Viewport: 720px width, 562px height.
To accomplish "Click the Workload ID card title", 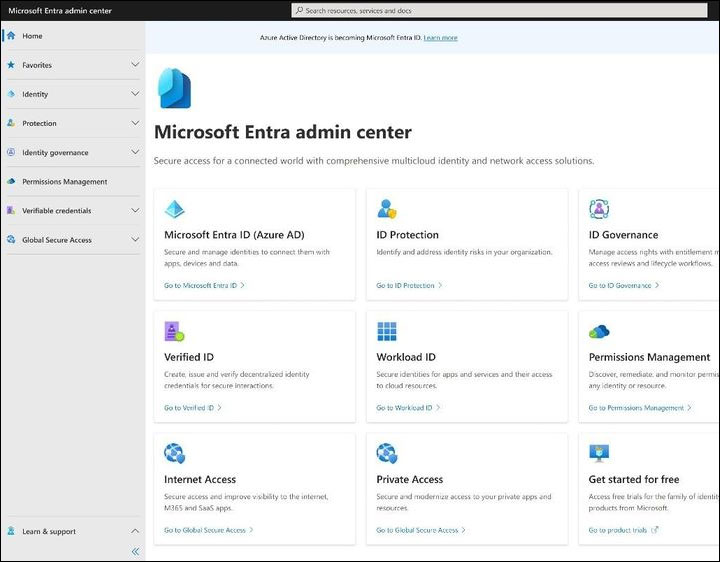I will click(x=406, y=357).
